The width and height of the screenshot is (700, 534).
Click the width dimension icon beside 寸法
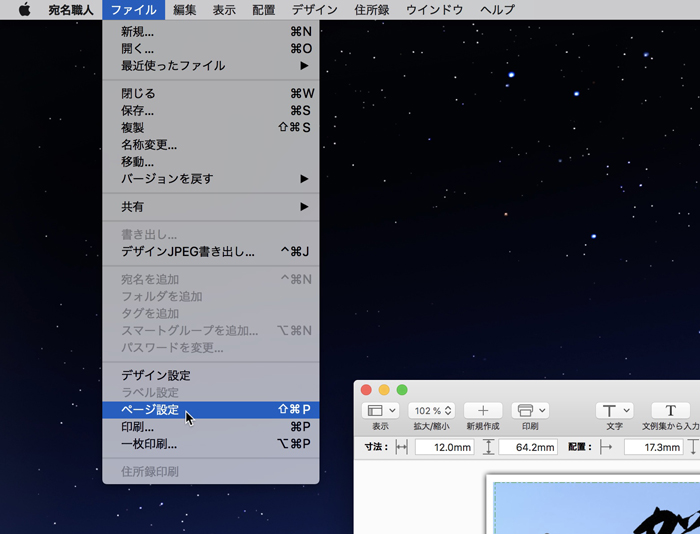click(x=402, y=447)
